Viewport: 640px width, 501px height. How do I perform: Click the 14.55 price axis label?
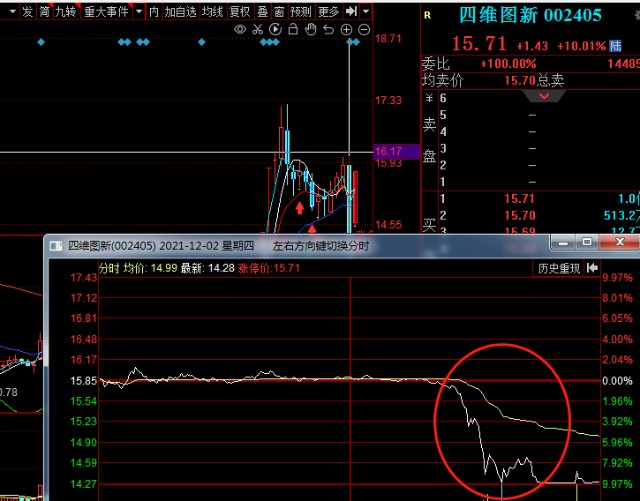(x=388, y=225)
